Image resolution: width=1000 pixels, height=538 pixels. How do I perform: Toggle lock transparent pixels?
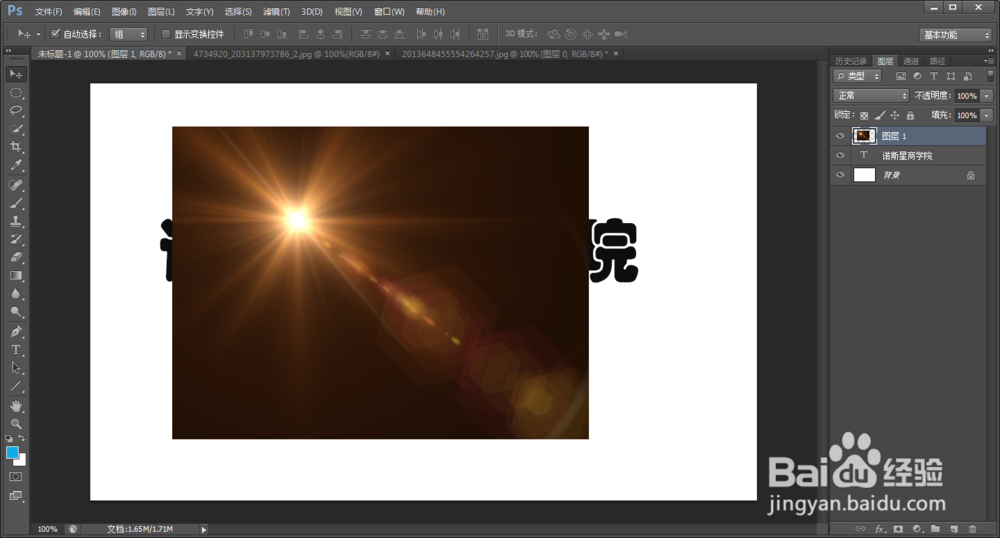point(864,115)
